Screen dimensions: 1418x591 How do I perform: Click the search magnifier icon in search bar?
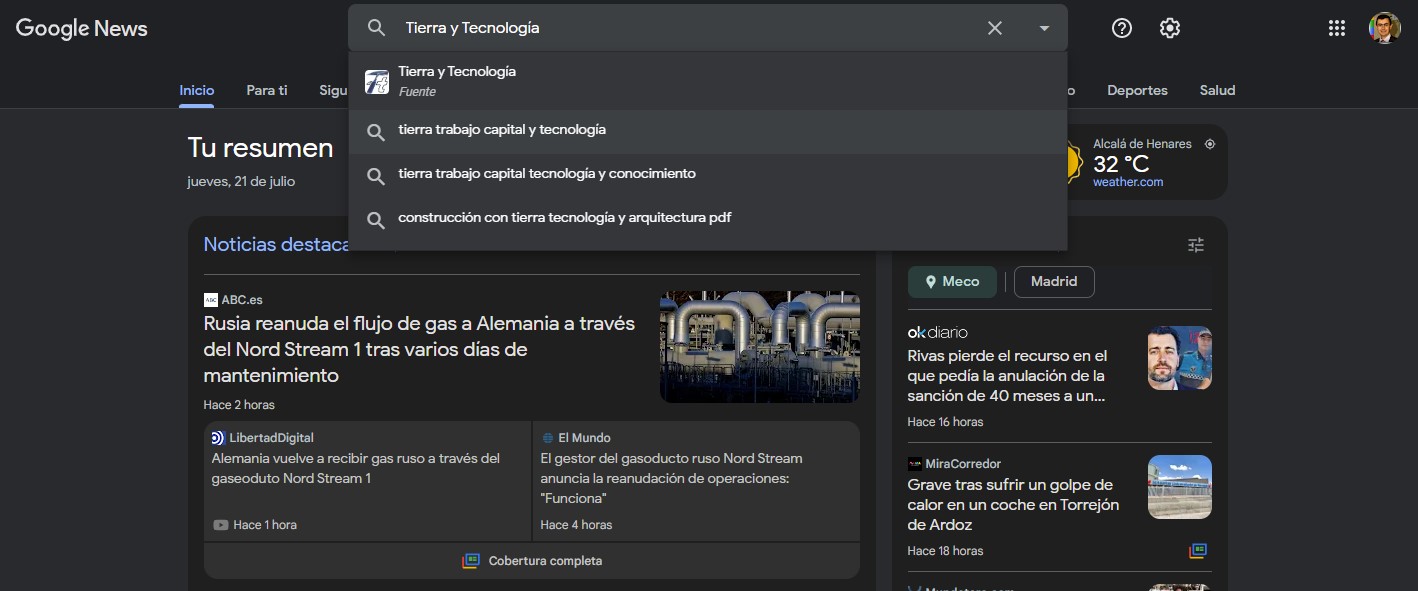(376, 28)
